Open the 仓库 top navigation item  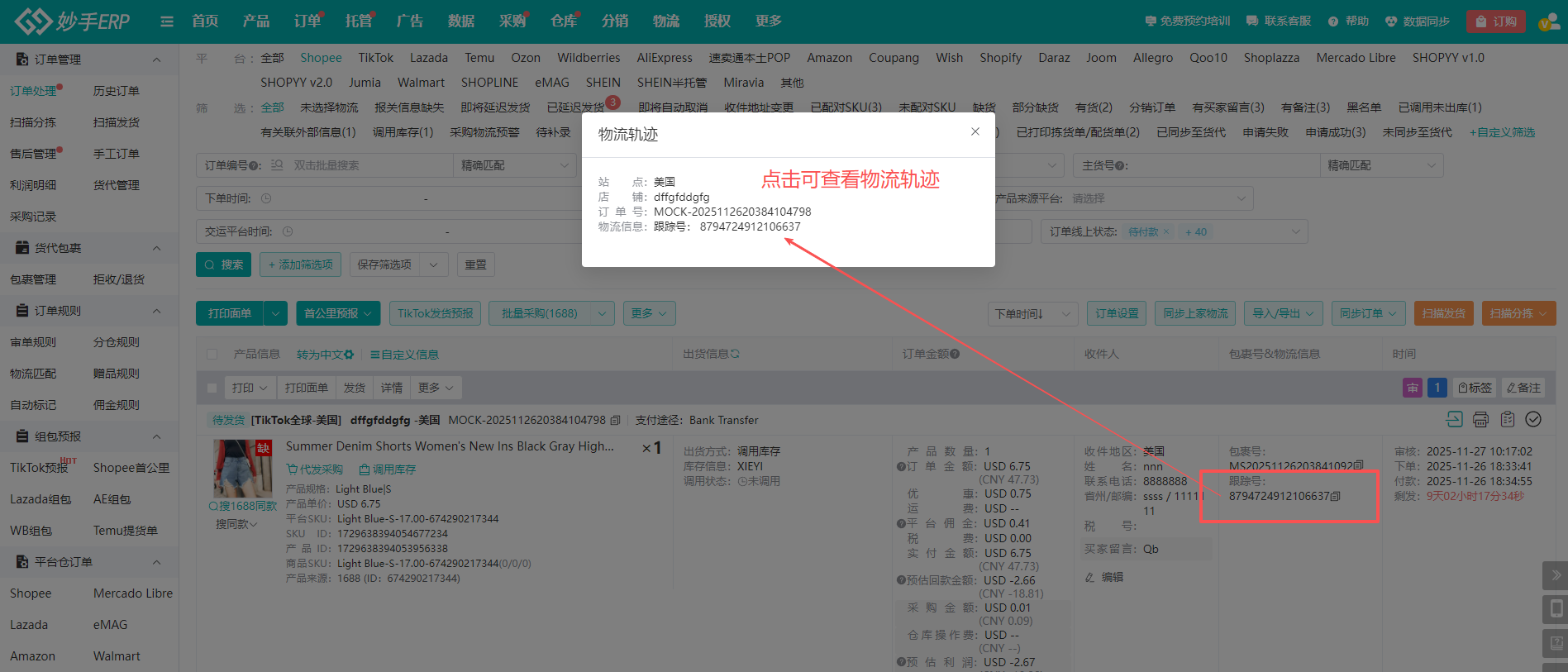tap(564, 21)
